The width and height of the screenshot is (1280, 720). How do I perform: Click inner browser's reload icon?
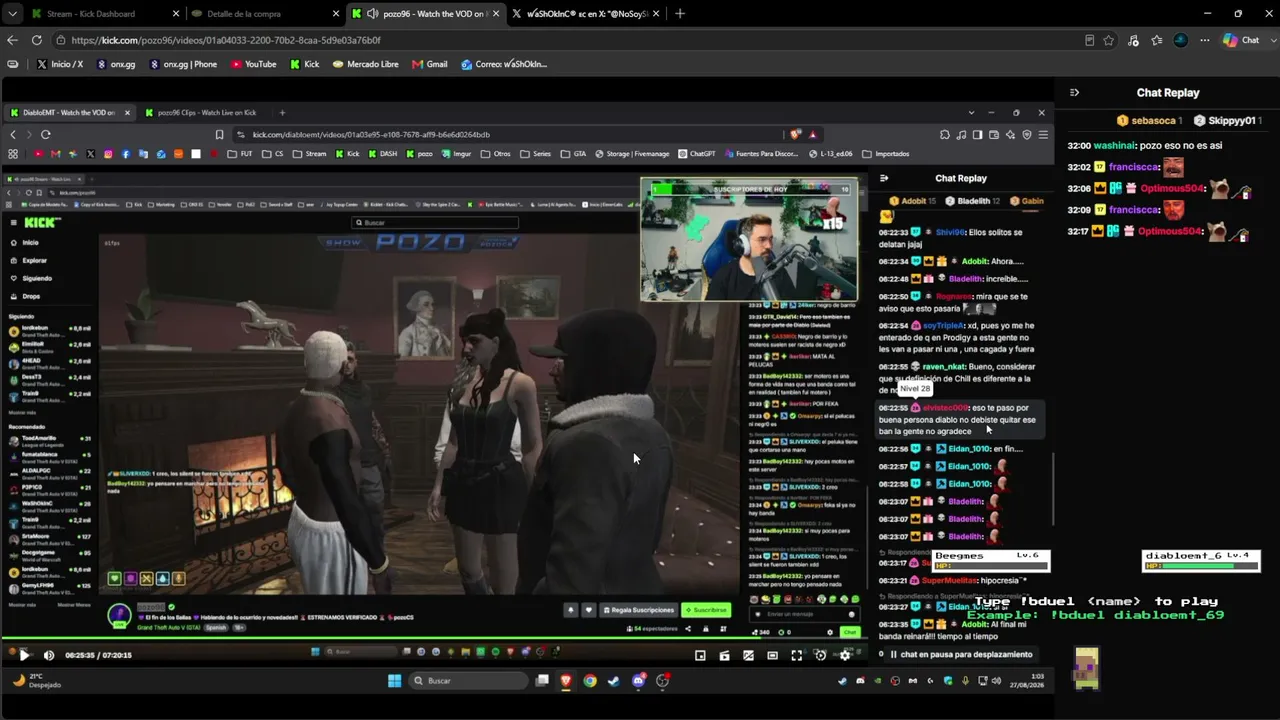(x=46, y=134)
